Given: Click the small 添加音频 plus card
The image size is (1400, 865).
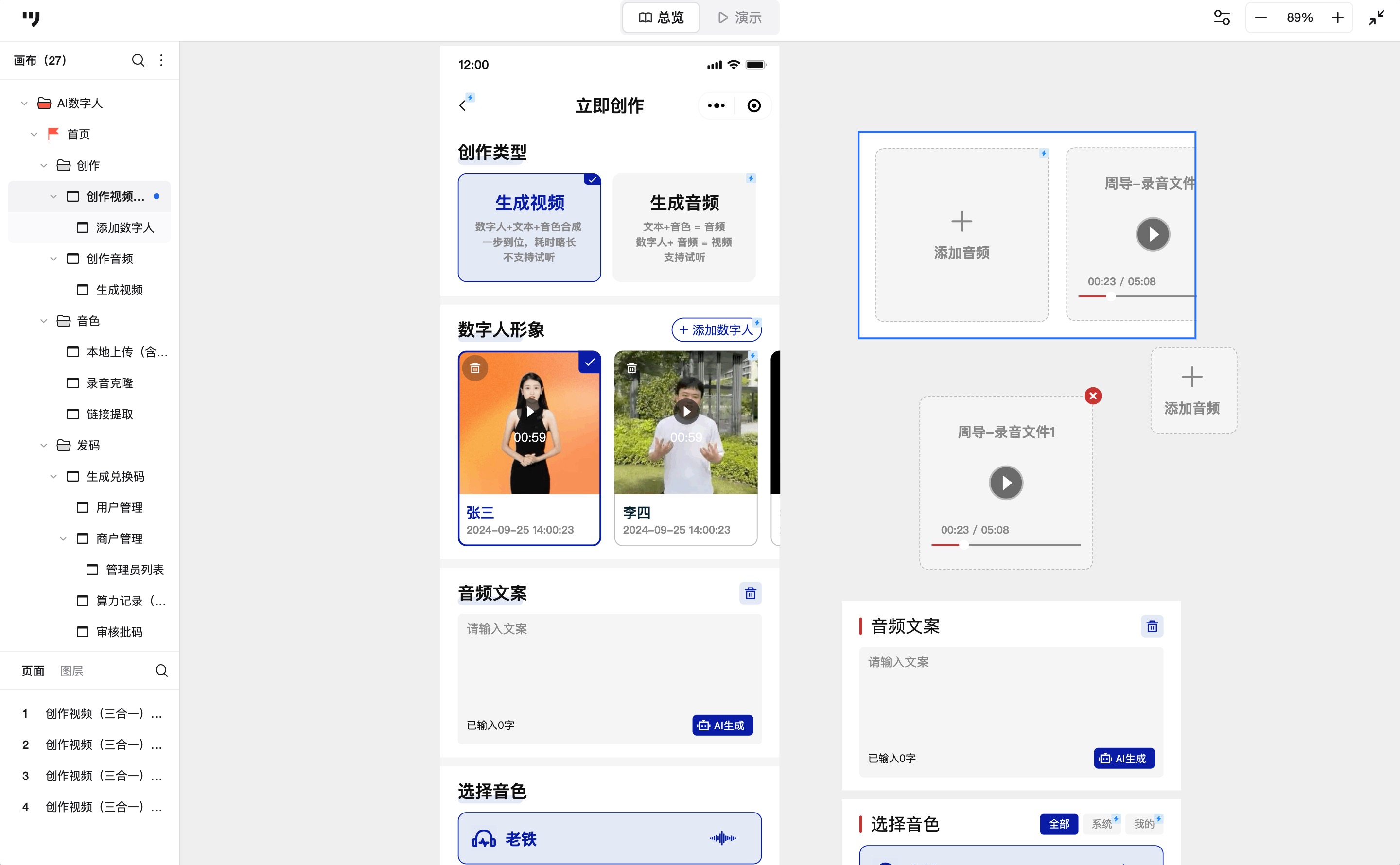Looking at the screenshot, I should (x=1193, y=391).
